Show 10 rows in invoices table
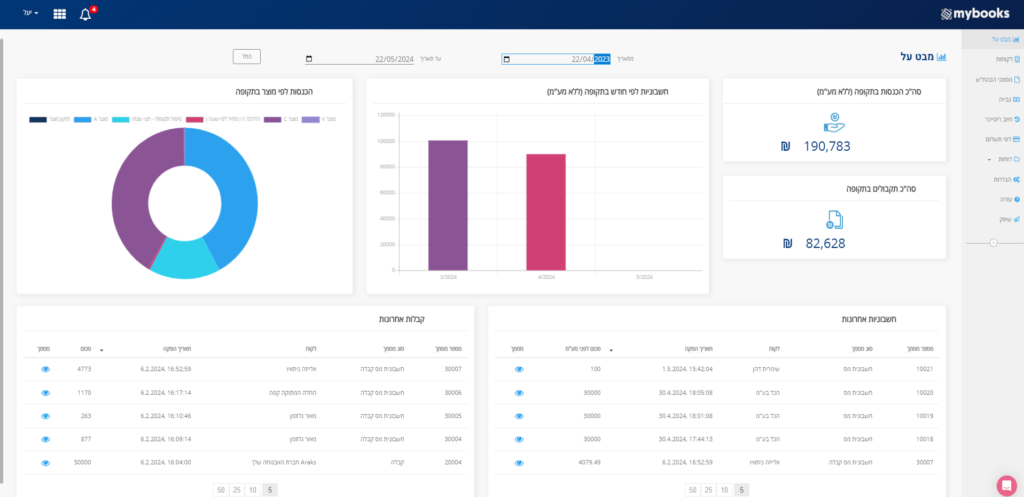This screenshot has height=497, width=1024. 724,490
